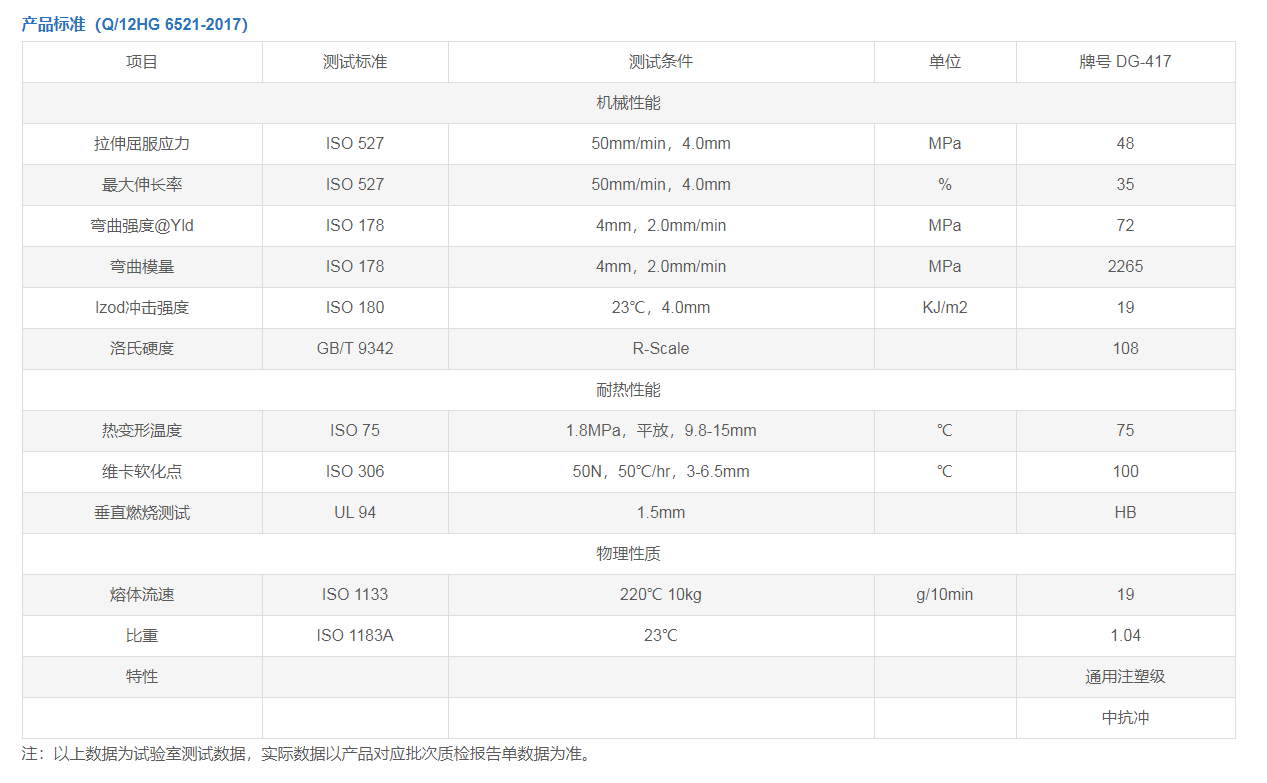Select the 最大伸长率 row label
Screen dimensions: 1267x783
click(142, 185)
